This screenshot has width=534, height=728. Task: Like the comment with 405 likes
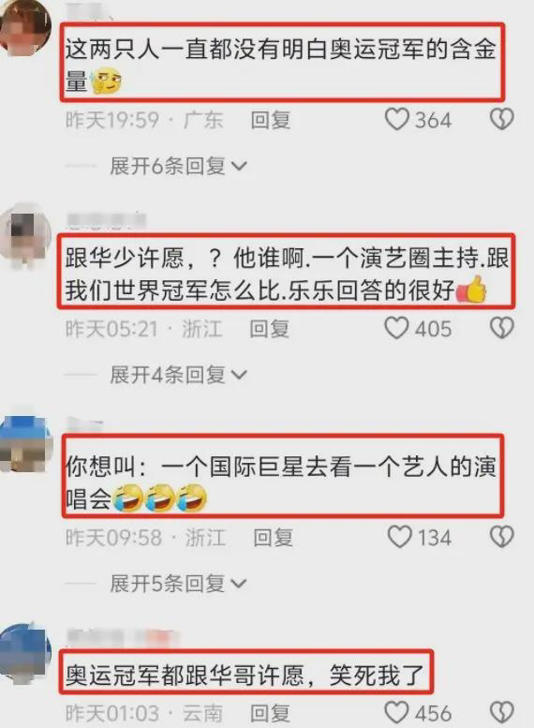[x=397, y=329]
